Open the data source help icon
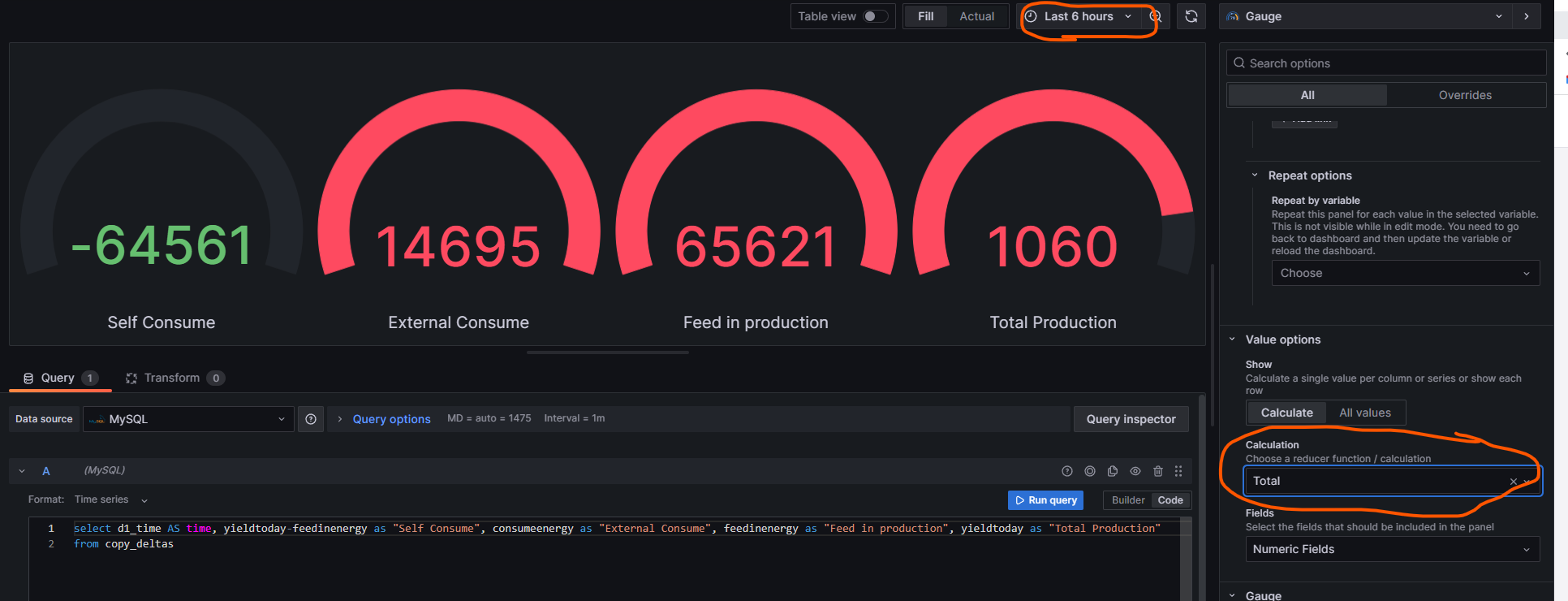Screen dimensions: 1568x601 (x=311, y=419)
